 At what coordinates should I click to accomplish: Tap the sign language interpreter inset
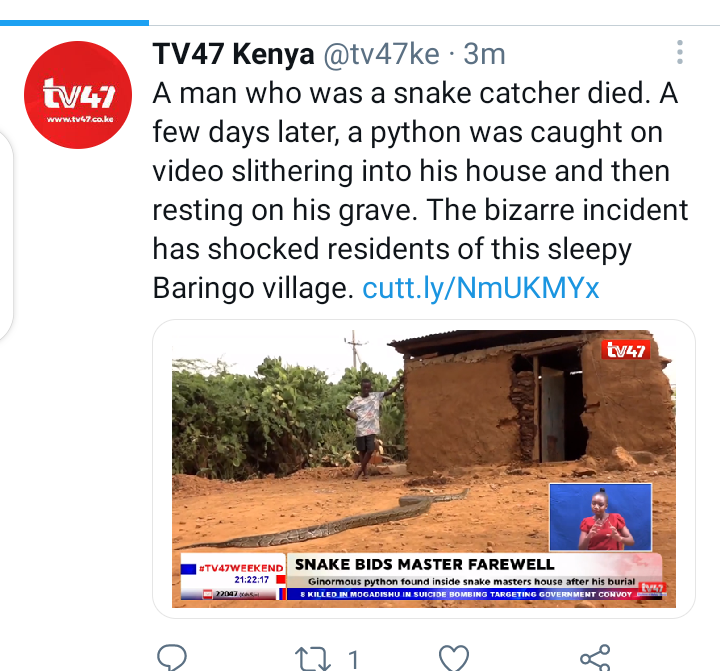pos(601,517)
